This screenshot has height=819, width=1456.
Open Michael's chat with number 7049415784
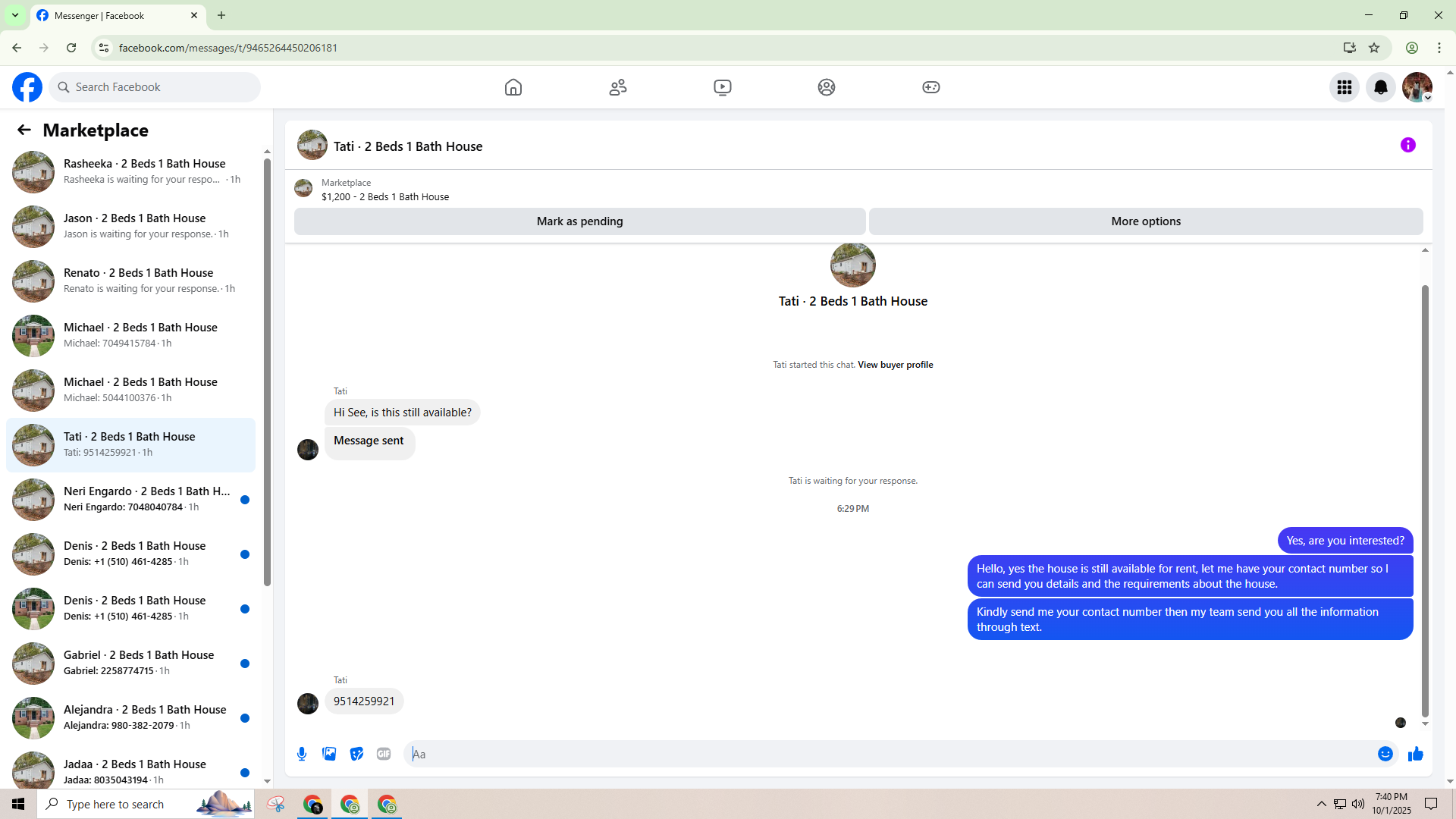(x=130, y=335)
